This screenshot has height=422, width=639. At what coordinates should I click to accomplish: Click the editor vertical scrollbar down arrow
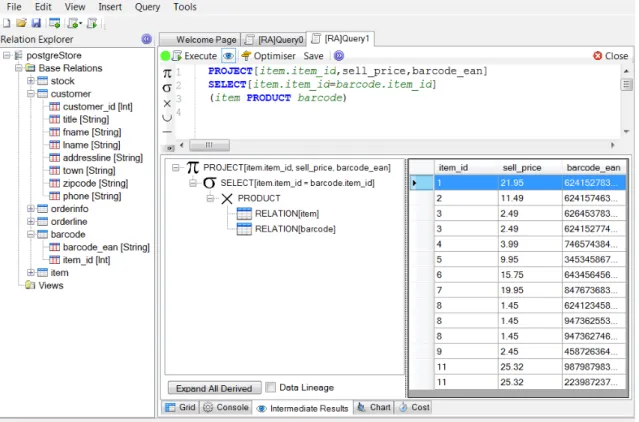tap(626, 132)
